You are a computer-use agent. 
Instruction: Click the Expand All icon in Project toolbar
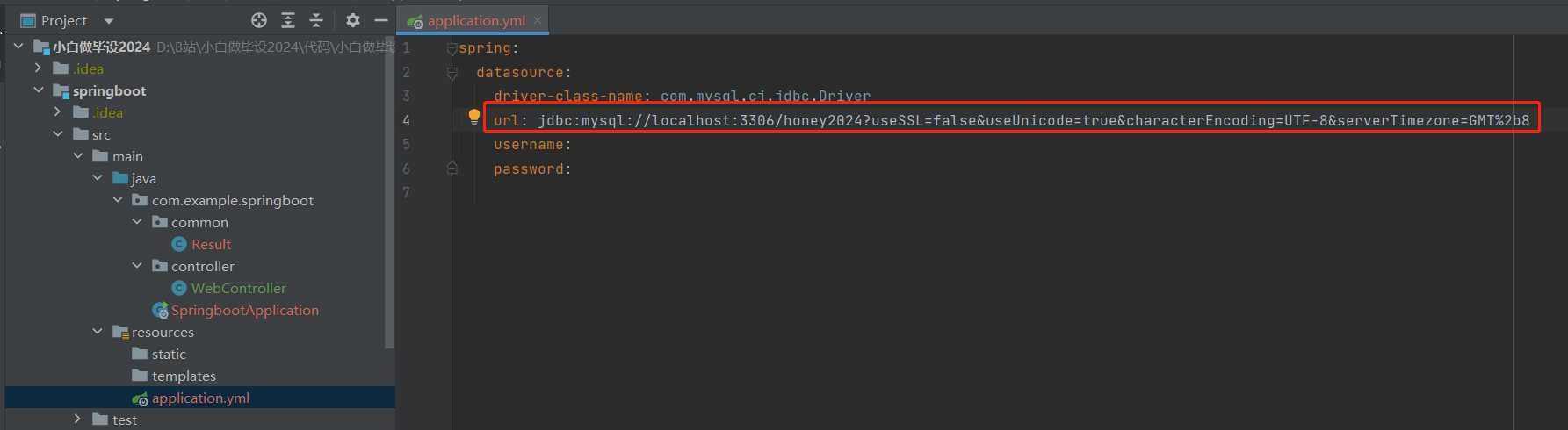coord(288,20)
